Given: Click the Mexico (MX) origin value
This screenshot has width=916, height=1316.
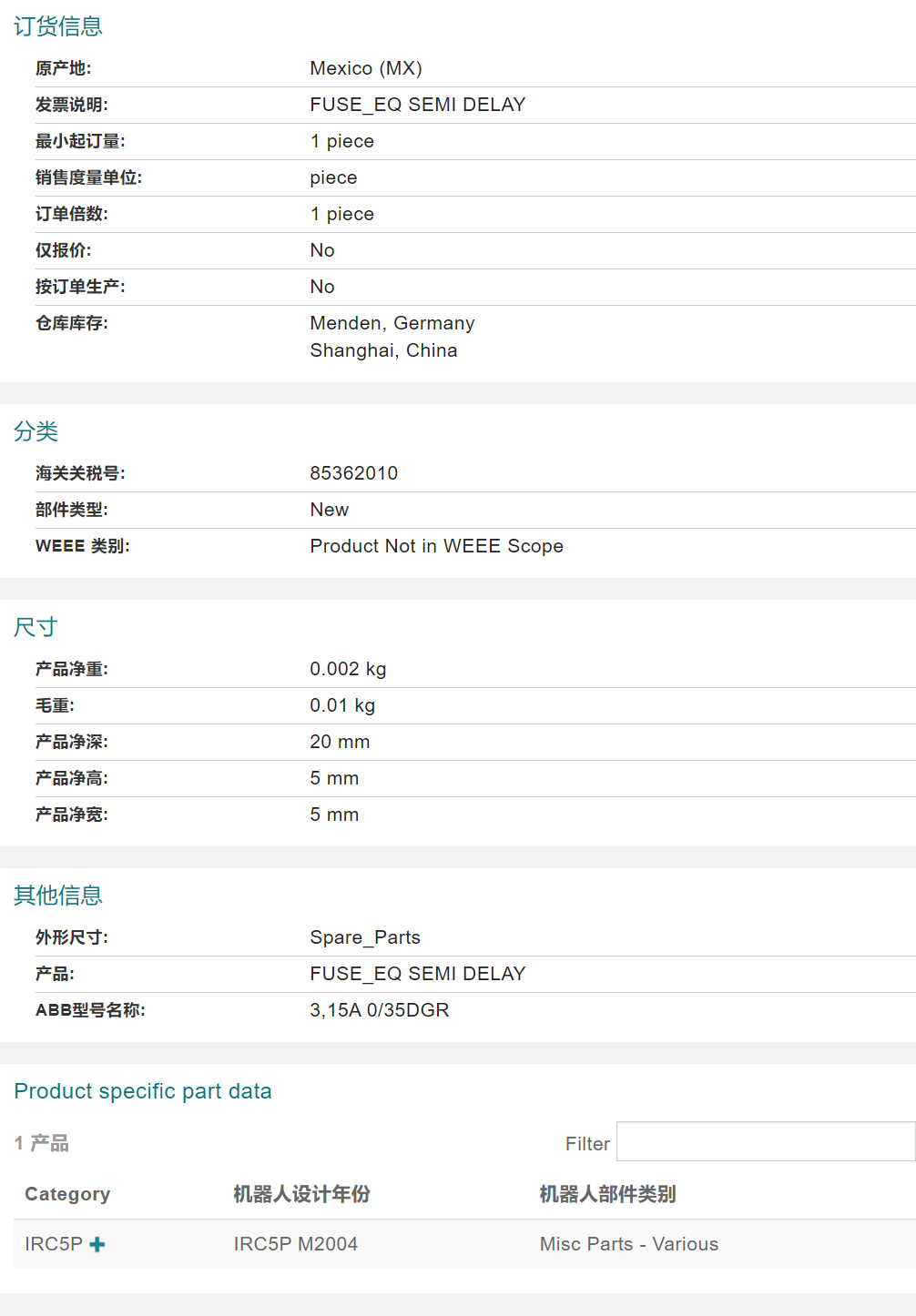Looking at the screenshot, I should (365, 68).
